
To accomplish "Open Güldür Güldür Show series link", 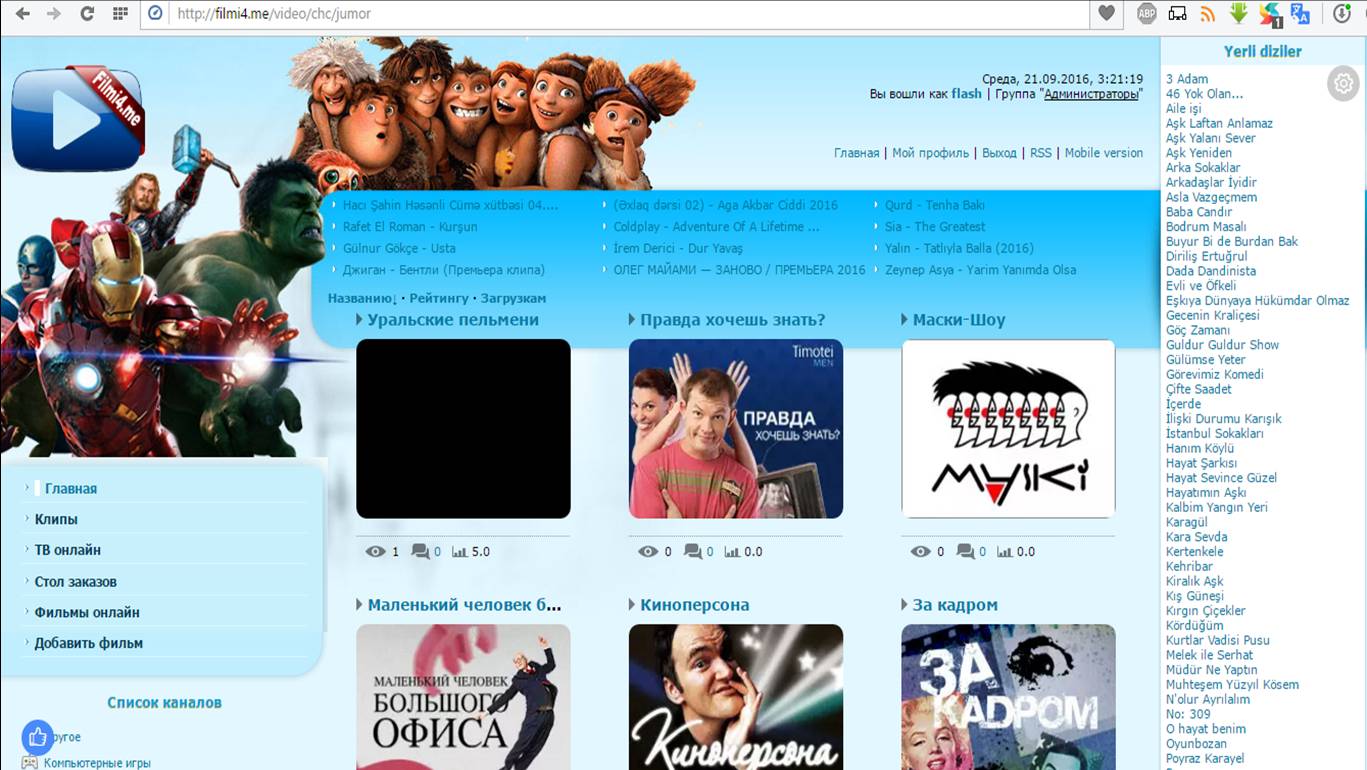I will click(x=1222, y=345).
